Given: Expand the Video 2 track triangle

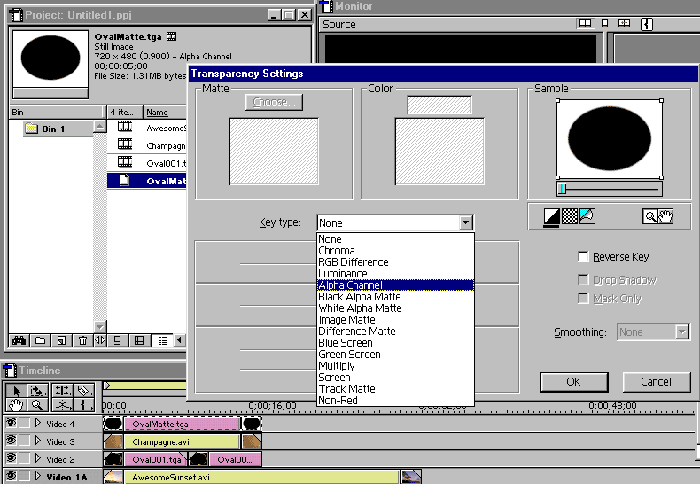Looking at the screenshot, I should pyautogui.click(x=38, y=459).
